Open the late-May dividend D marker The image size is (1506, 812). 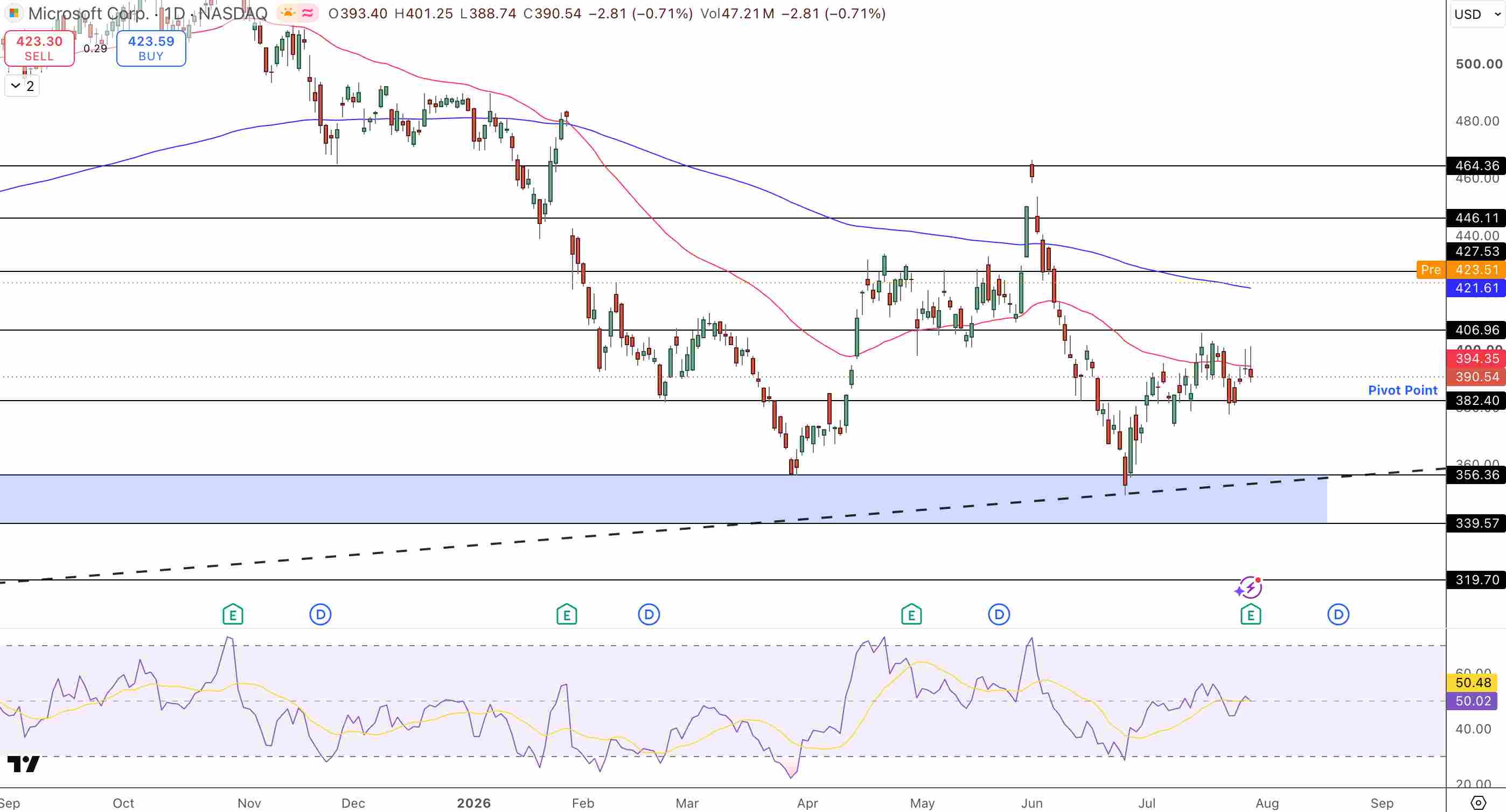(x=999, y=614)
